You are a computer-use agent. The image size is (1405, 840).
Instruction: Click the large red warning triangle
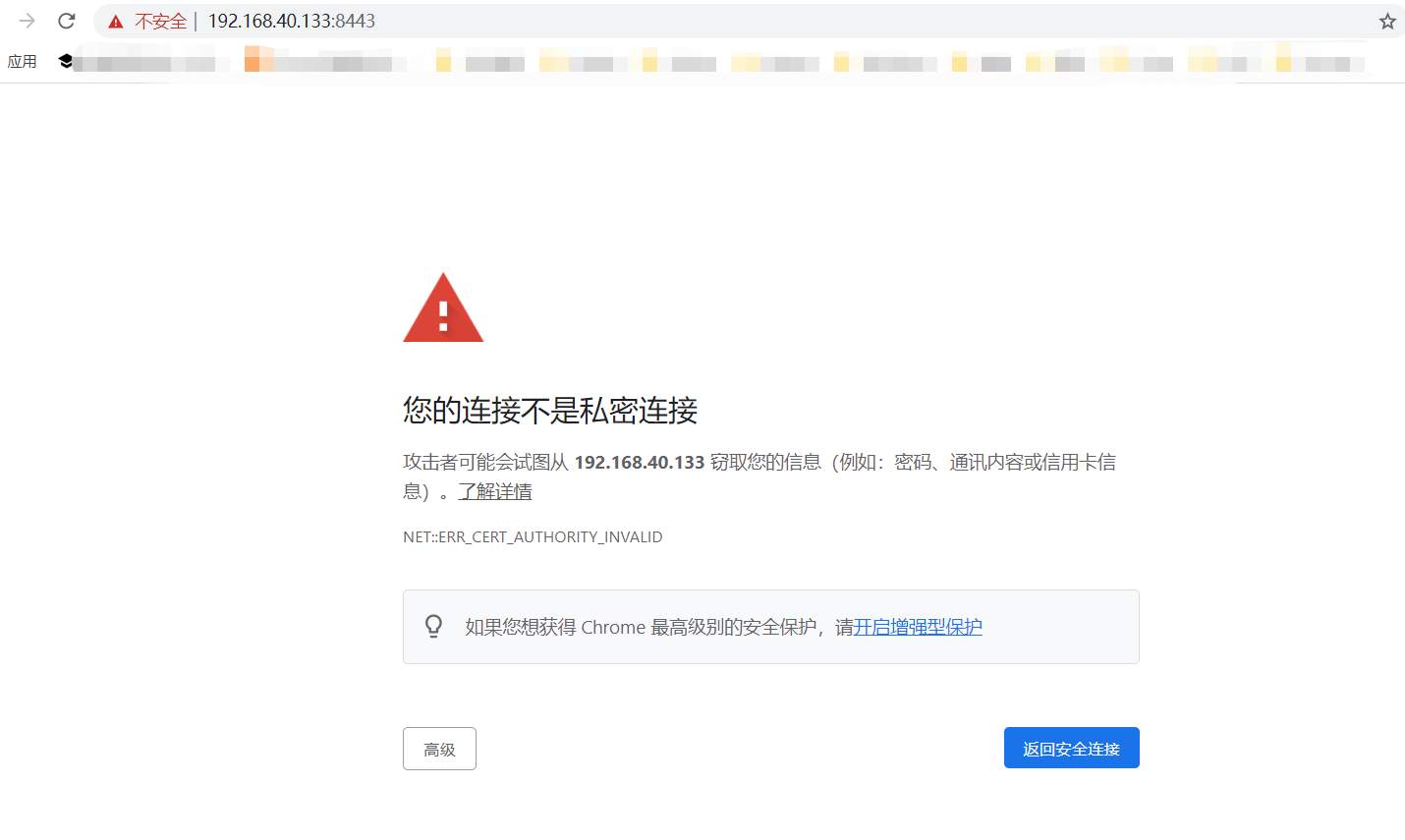click(x=443, y=308)
